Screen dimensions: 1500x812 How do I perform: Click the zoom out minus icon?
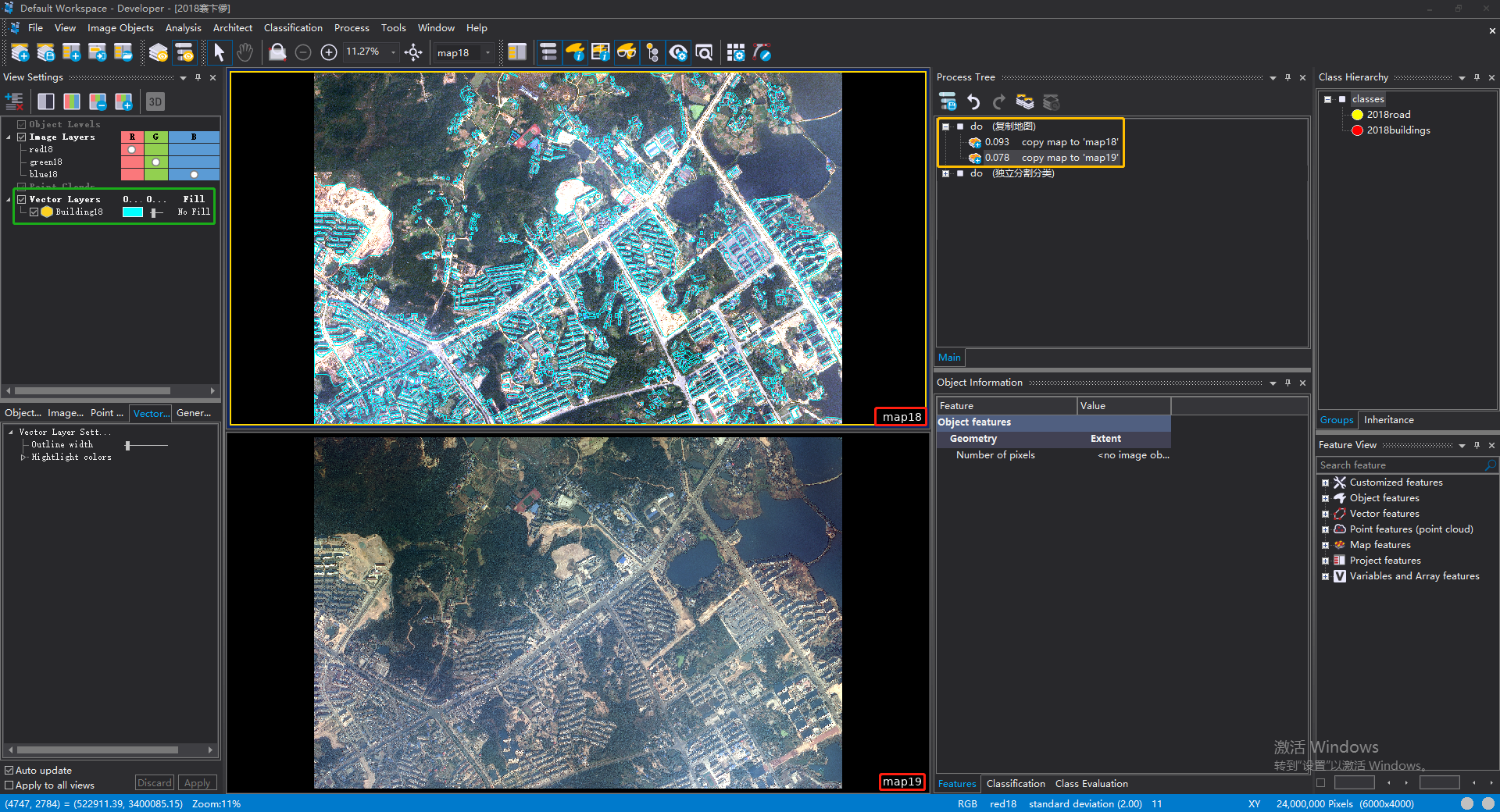pyautogui.click(x=303, y=52)
